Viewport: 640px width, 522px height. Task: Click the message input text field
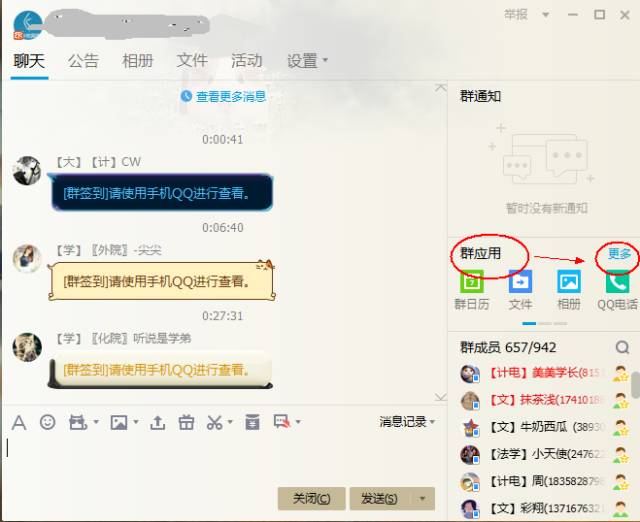(220, 457)
